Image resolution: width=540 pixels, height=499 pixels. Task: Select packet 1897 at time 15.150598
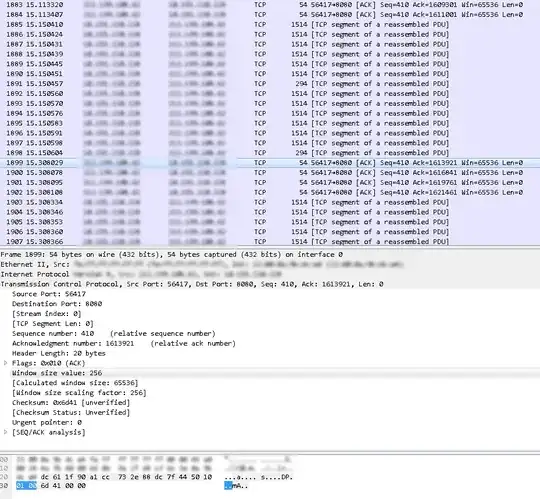270,143
